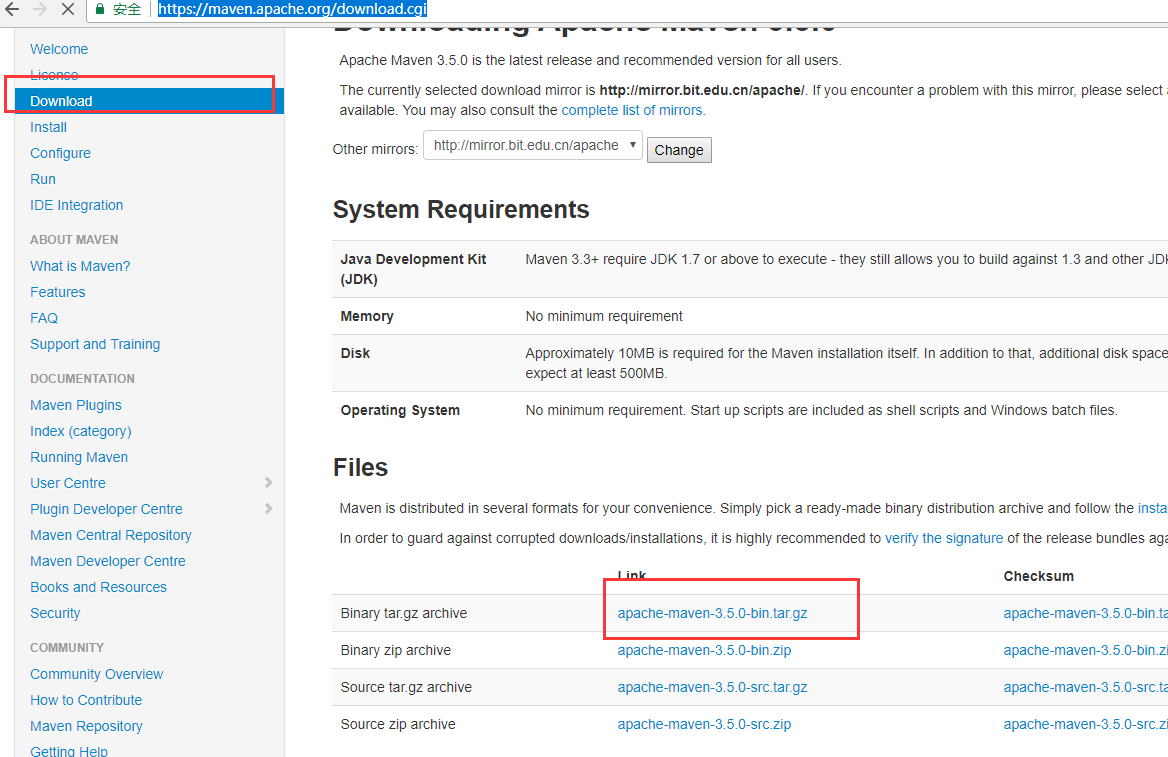Open Configure sidebar link
The height and width of the screenshot is (757, 1168).
(60, 153)
